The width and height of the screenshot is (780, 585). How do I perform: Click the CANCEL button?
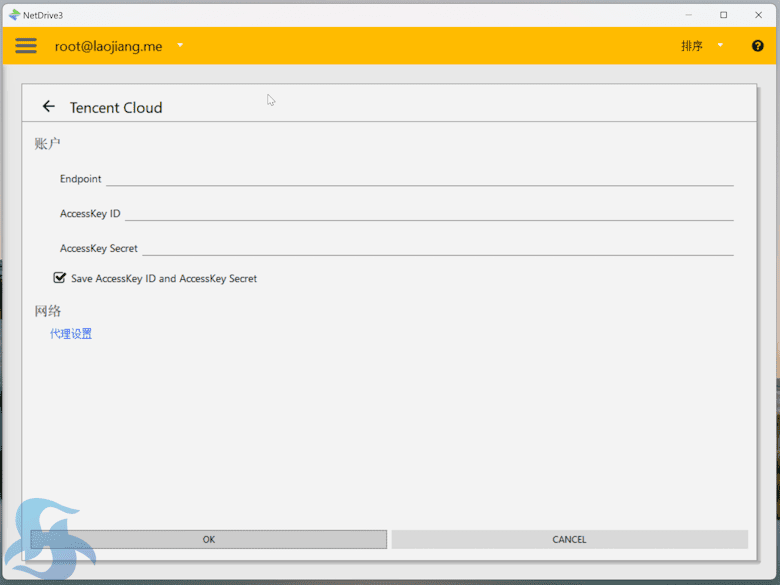(x=570, y=539)
